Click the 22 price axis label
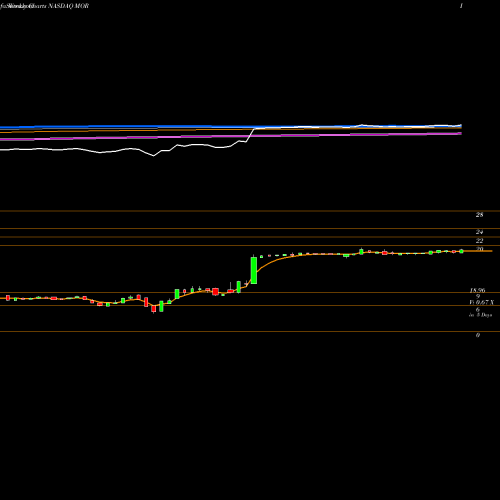The height and width of the screenshot is (500, 500). click(x=479, y=241)
